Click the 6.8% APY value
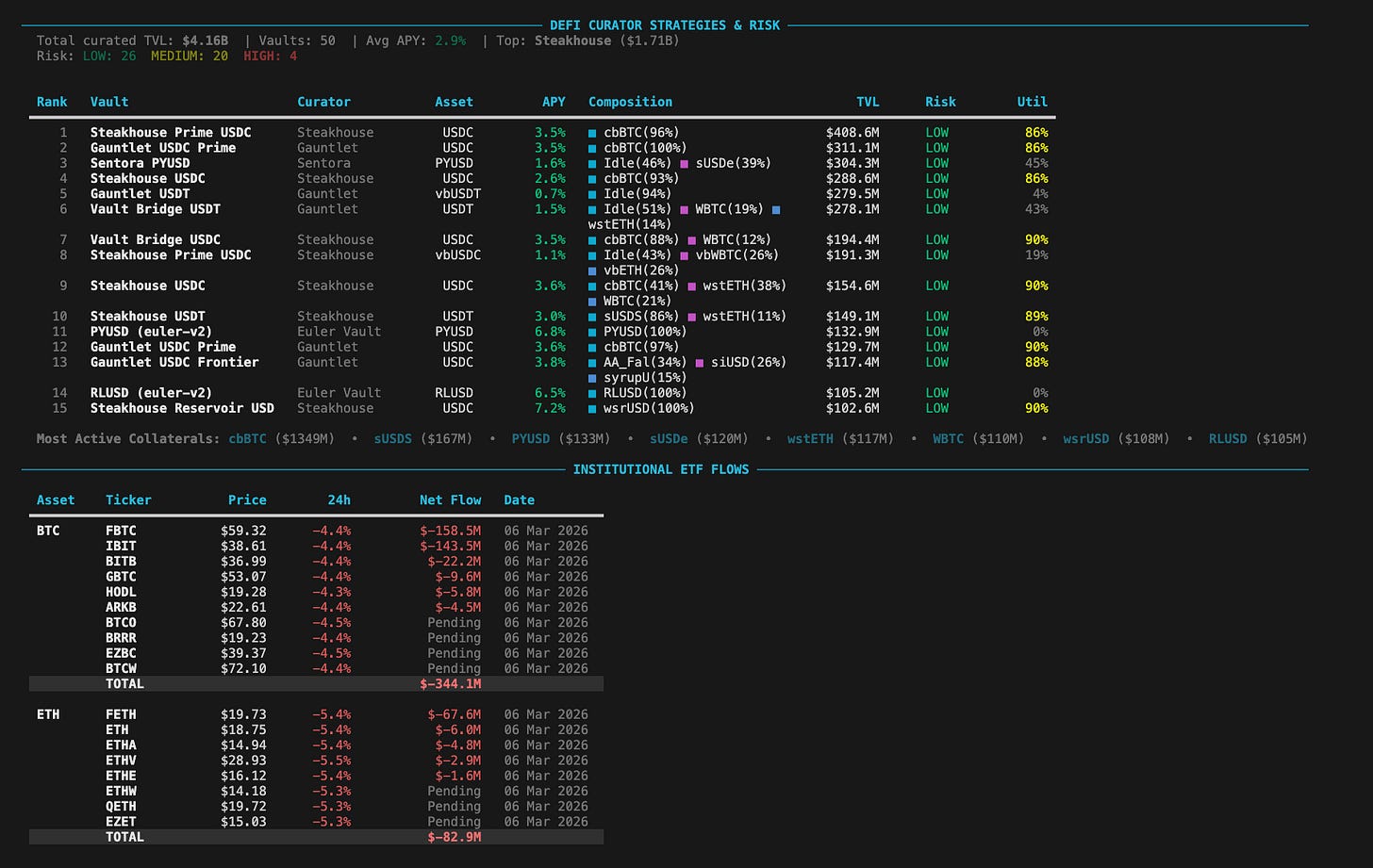Screen dimensions: 1373x868 550,332
